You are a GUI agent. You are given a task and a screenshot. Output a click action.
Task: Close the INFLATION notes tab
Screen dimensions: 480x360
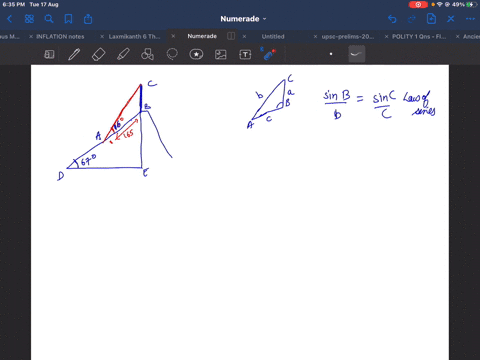[x=31, y=37]
